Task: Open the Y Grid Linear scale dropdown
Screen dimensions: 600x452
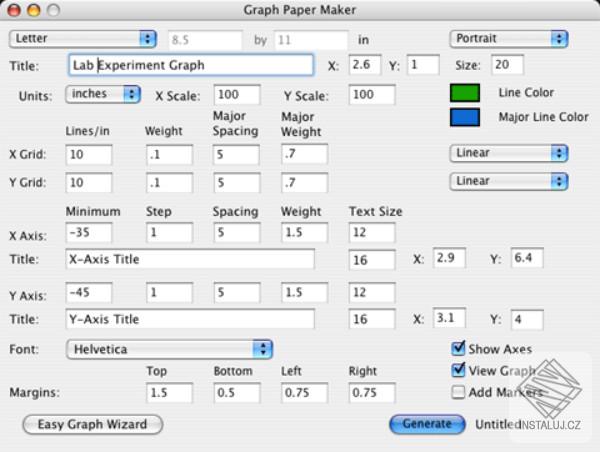Action: point(509,181)
